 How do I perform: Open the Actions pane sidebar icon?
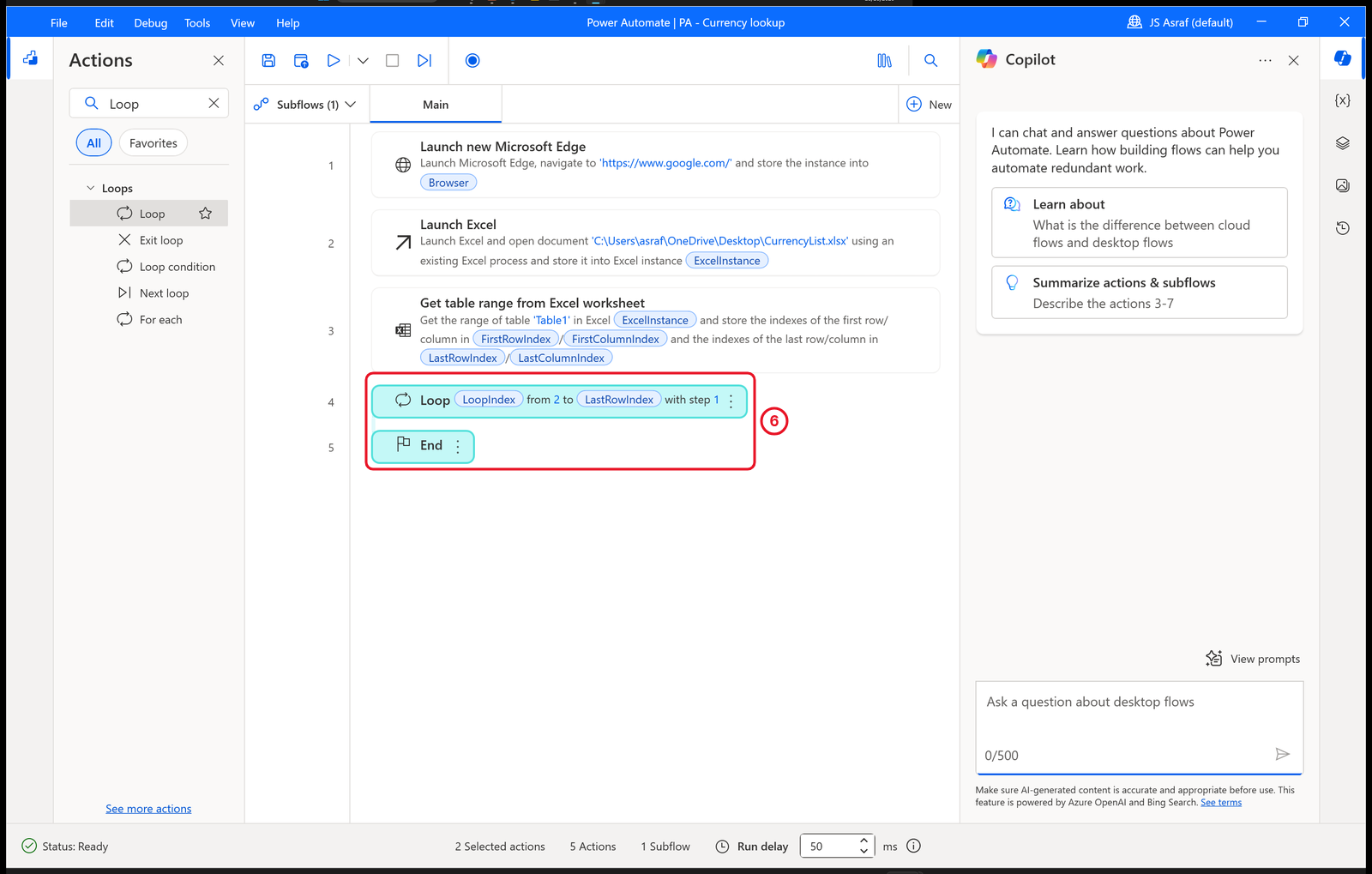(31, 58)
